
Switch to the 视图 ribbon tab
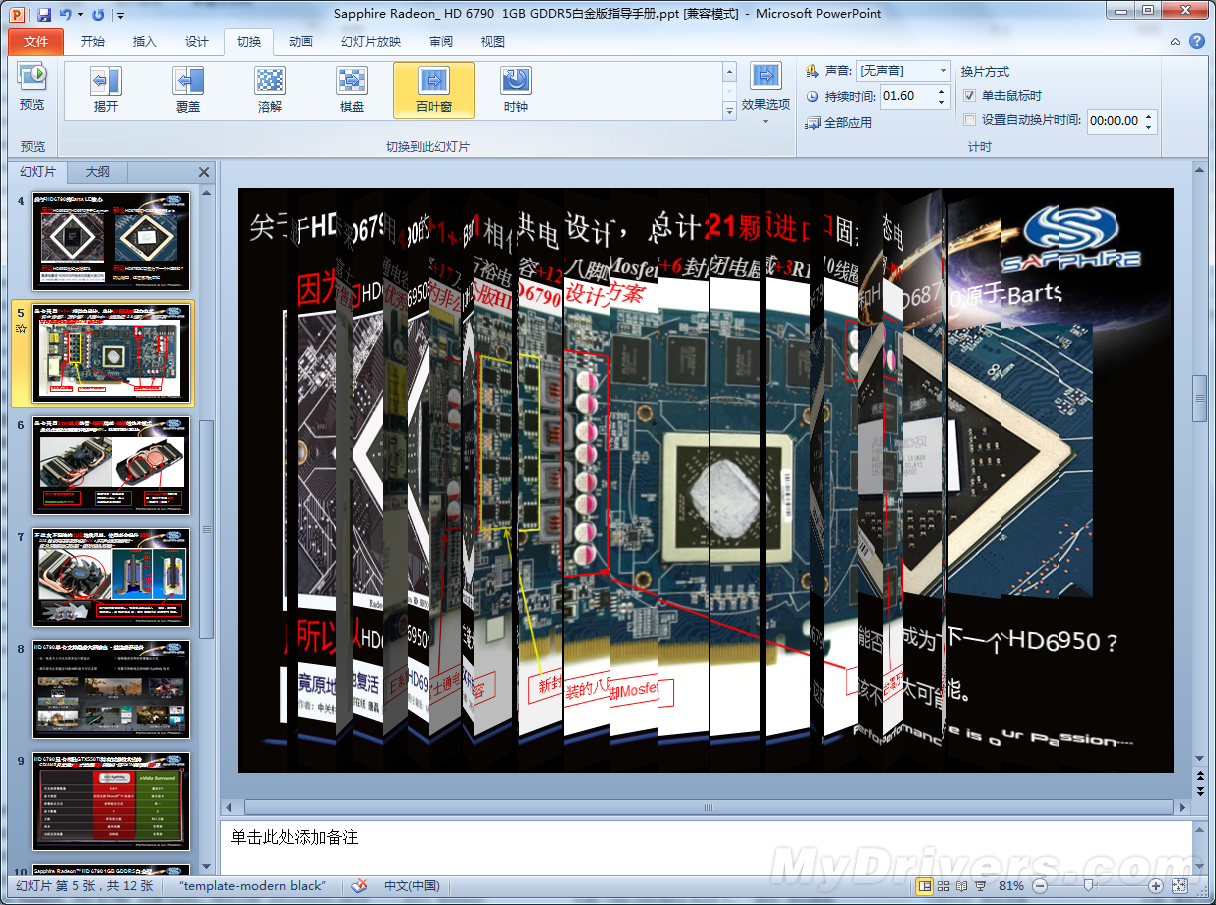[x=493, y=42]
